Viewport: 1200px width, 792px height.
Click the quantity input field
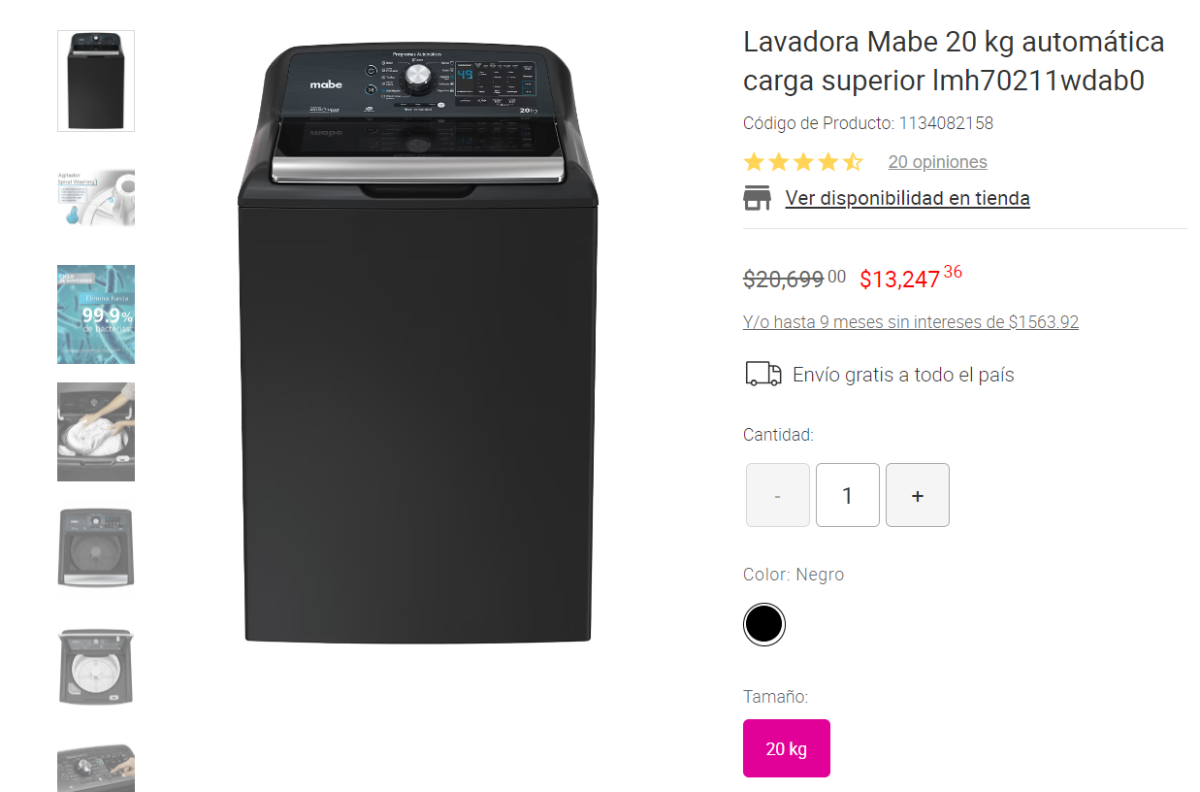848,495
